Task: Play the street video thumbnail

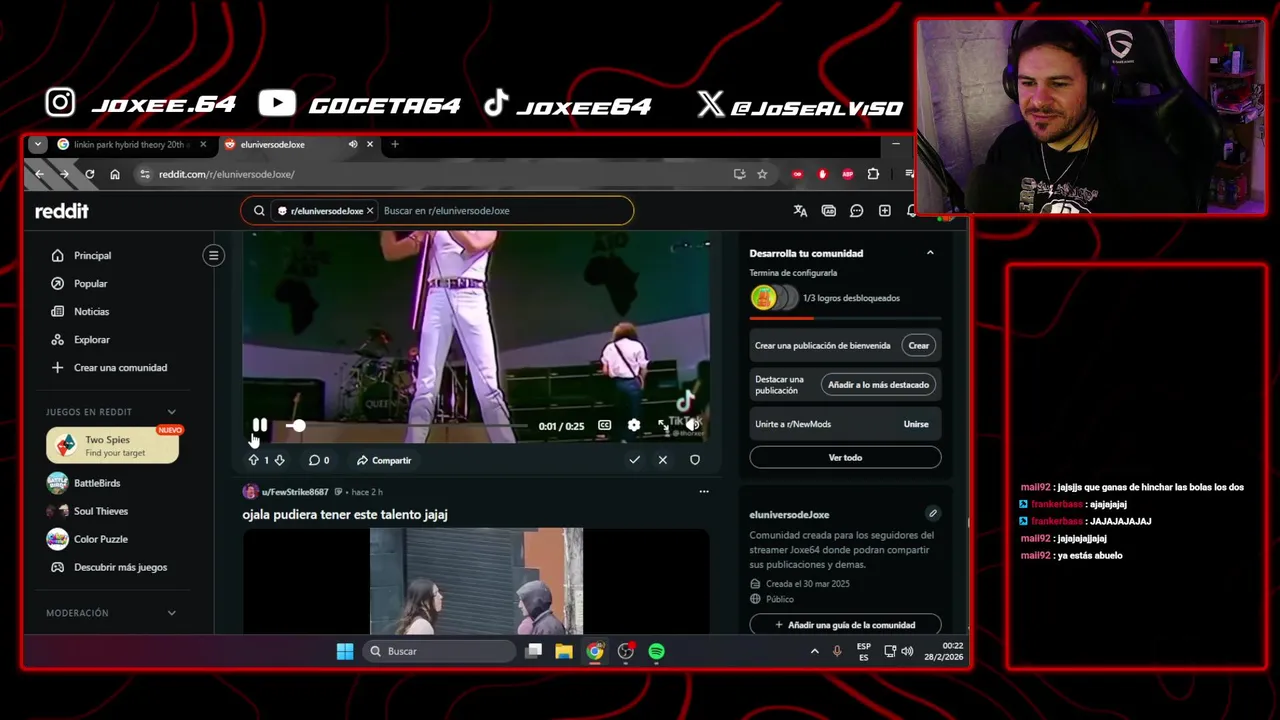Action: pyautogui.click(x=476, y=581)
